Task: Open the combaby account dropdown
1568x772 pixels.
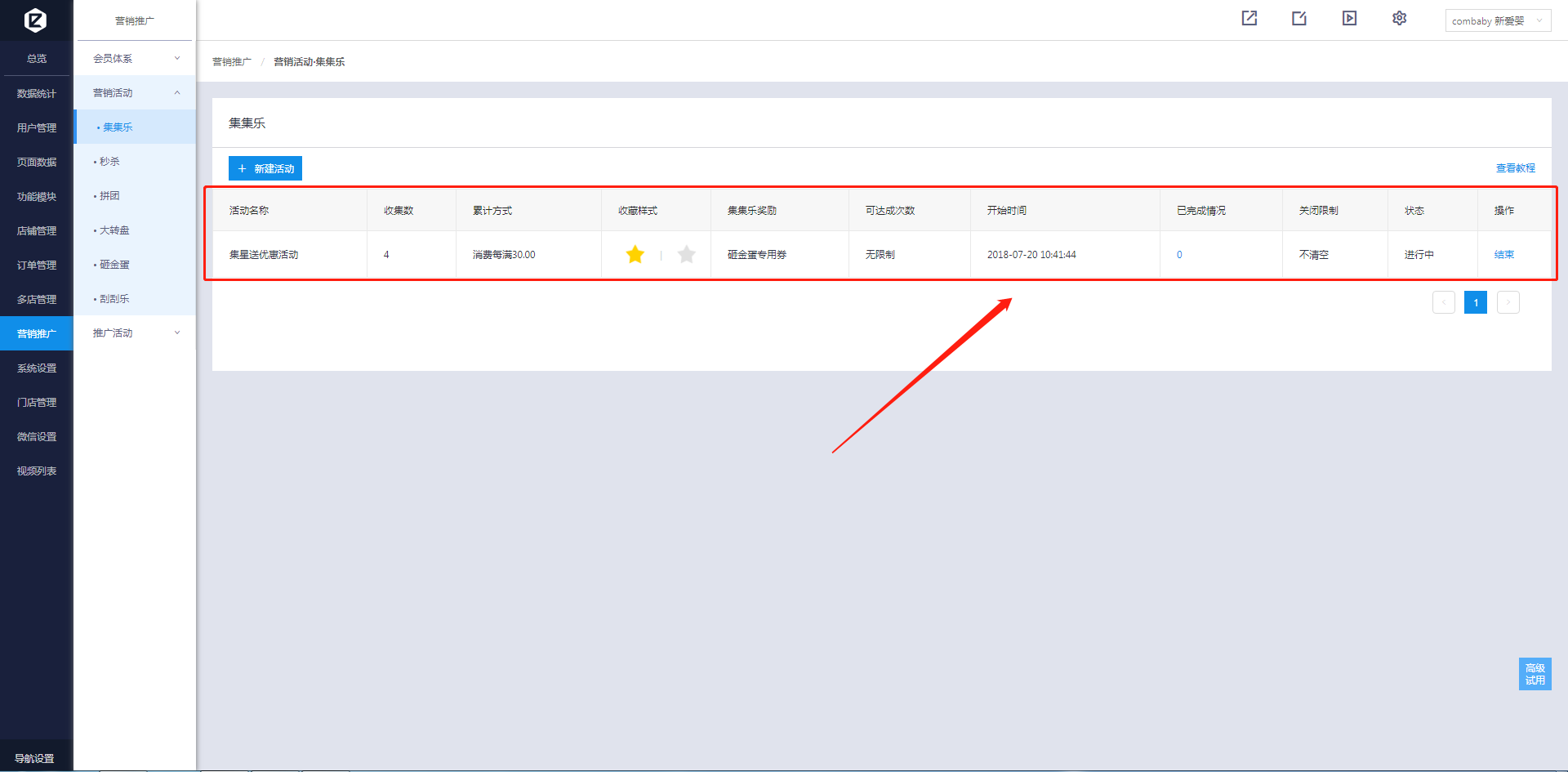Action: 1497,20
